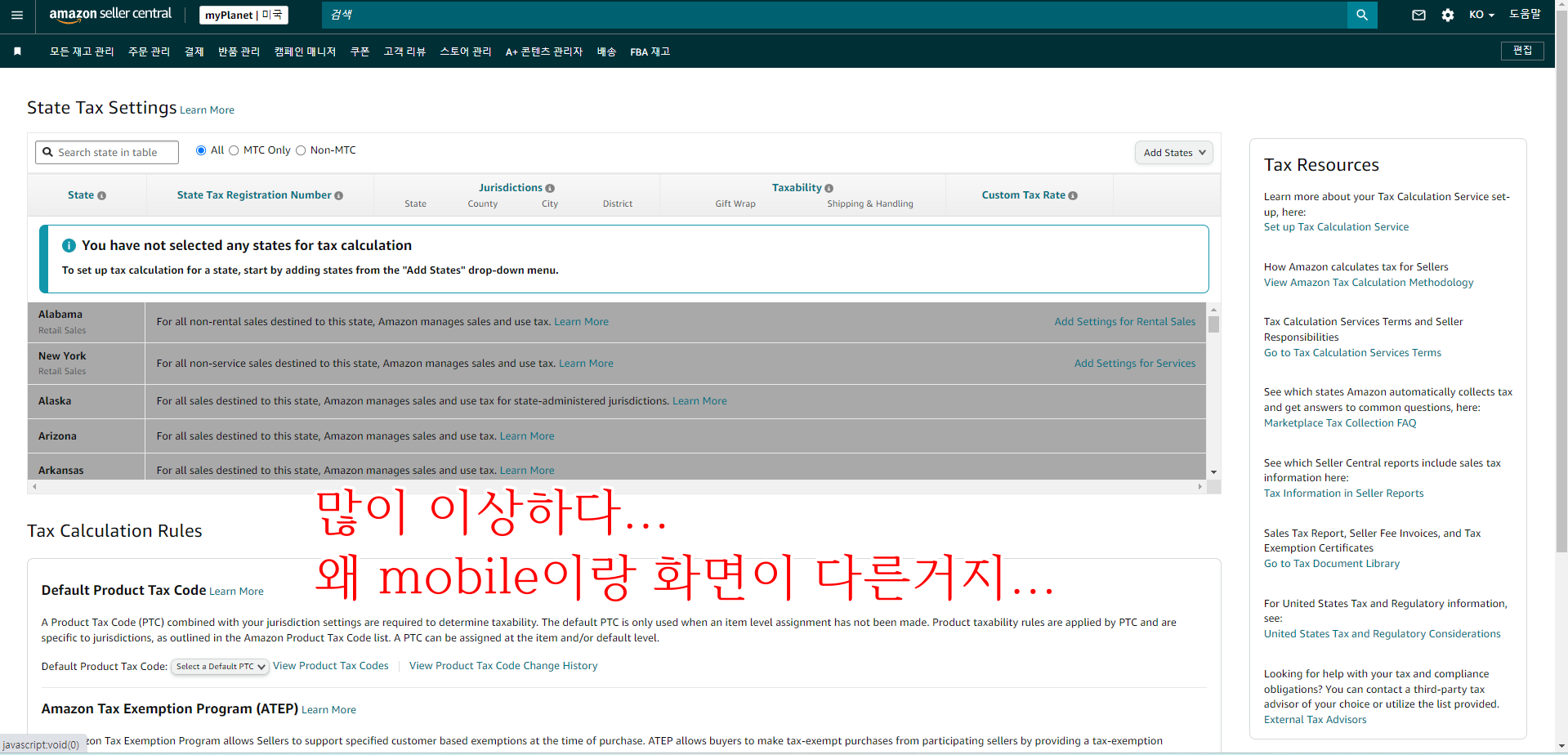
Task: Click the bookmark icon in navigation bar
Action: pyautogui.click(x=17, y=51)
